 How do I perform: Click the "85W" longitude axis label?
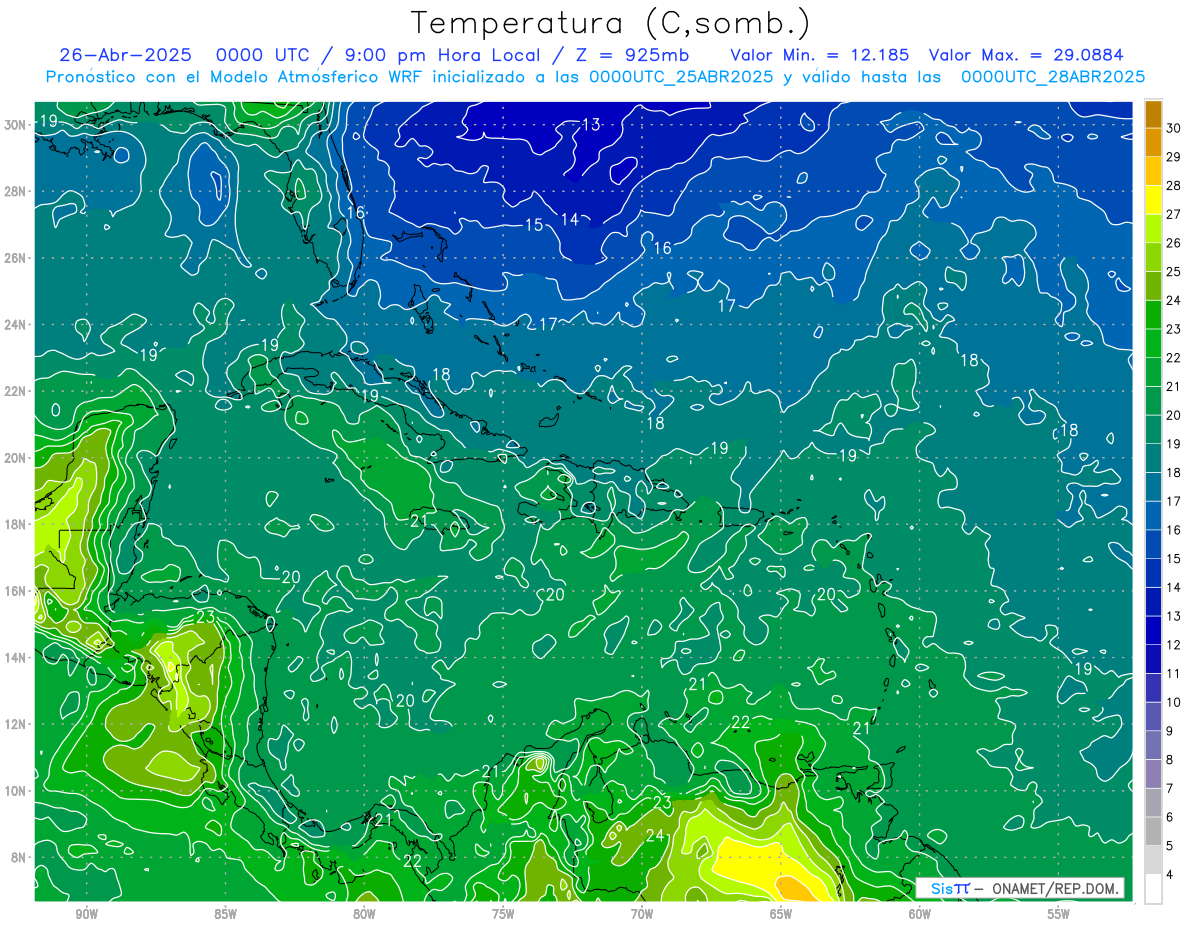[225, 914]
